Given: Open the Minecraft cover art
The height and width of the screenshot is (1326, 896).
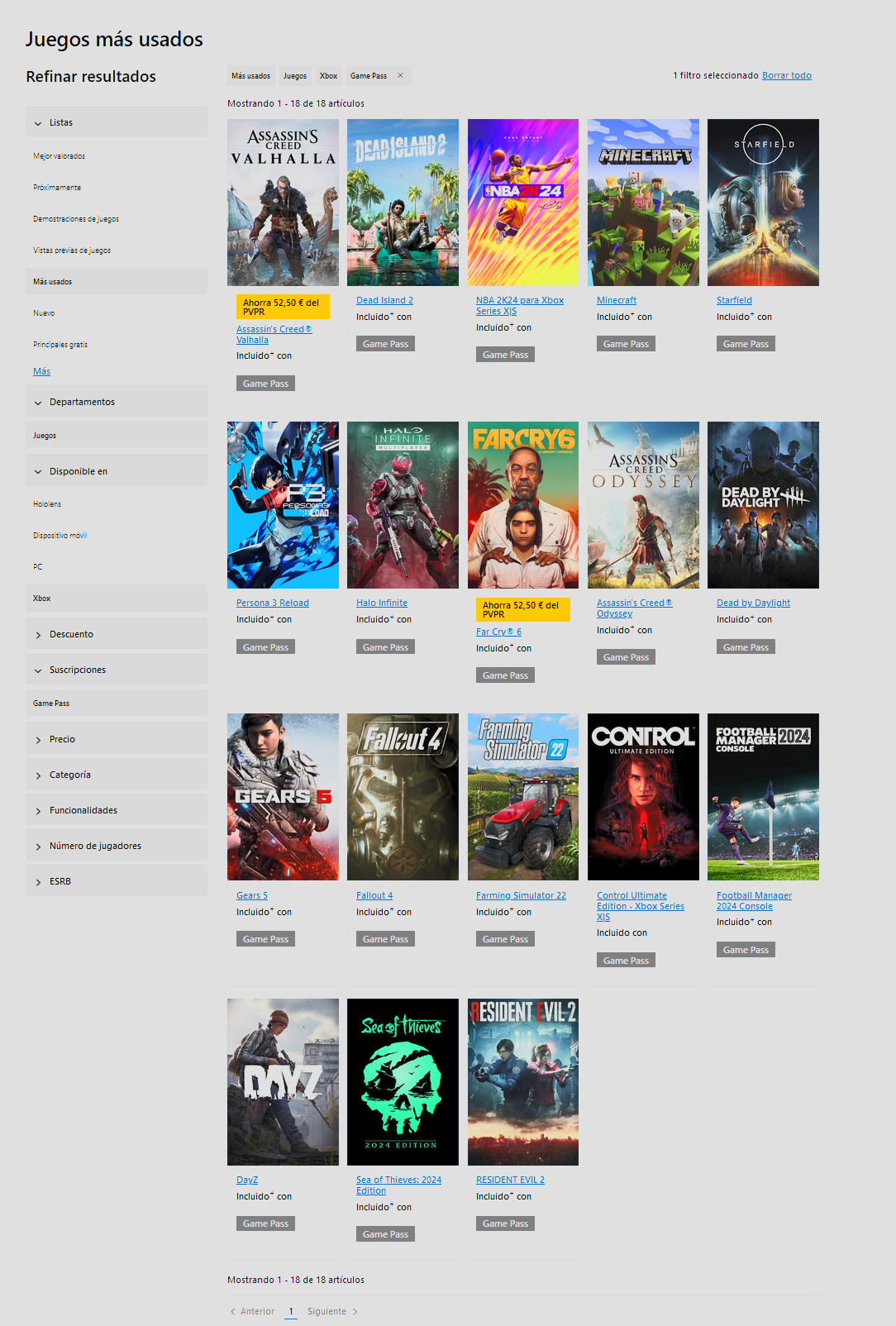Looking at the screenshot, I should click(643, 203).
